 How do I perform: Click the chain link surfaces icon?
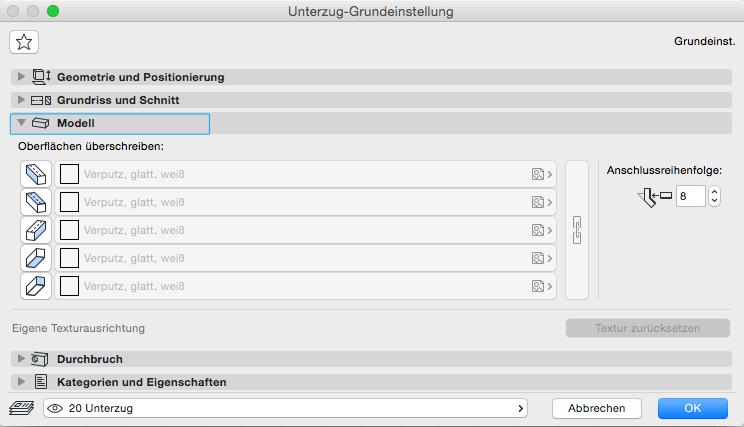tap(576, 229)
